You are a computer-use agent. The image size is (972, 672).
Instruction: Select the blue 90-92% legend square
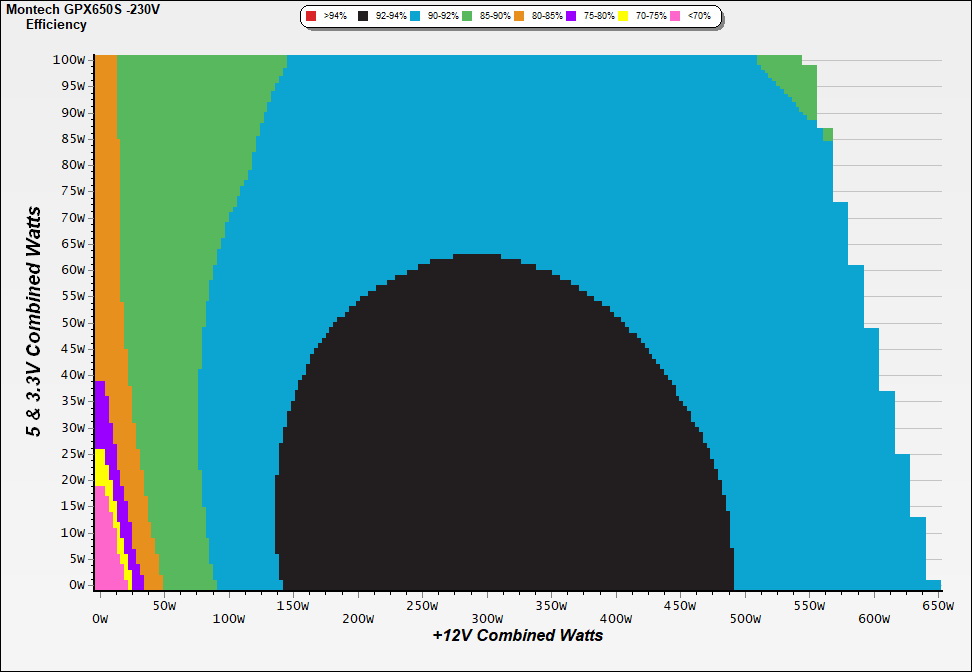click(x=415, y=17)
